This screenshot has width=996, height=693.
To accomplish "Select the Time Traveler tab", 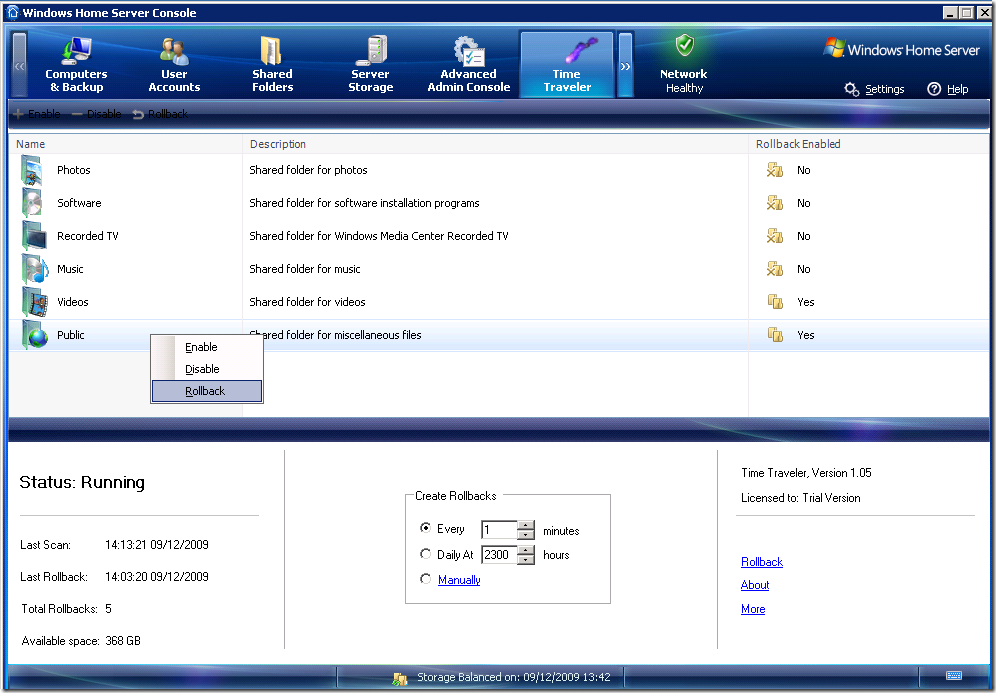I will 567,65.
